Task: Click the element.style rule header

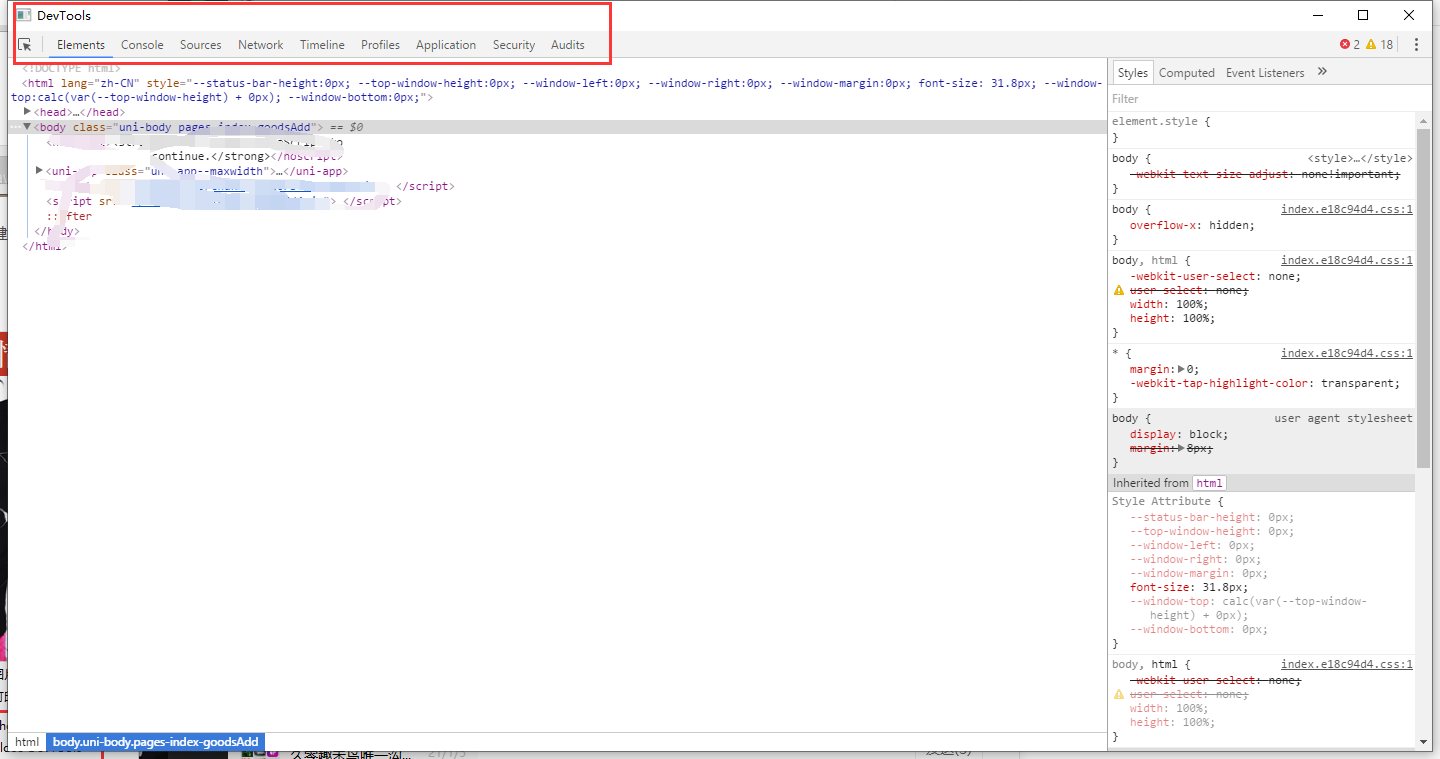Action: pyautogui.click(x=1161, y=121)
